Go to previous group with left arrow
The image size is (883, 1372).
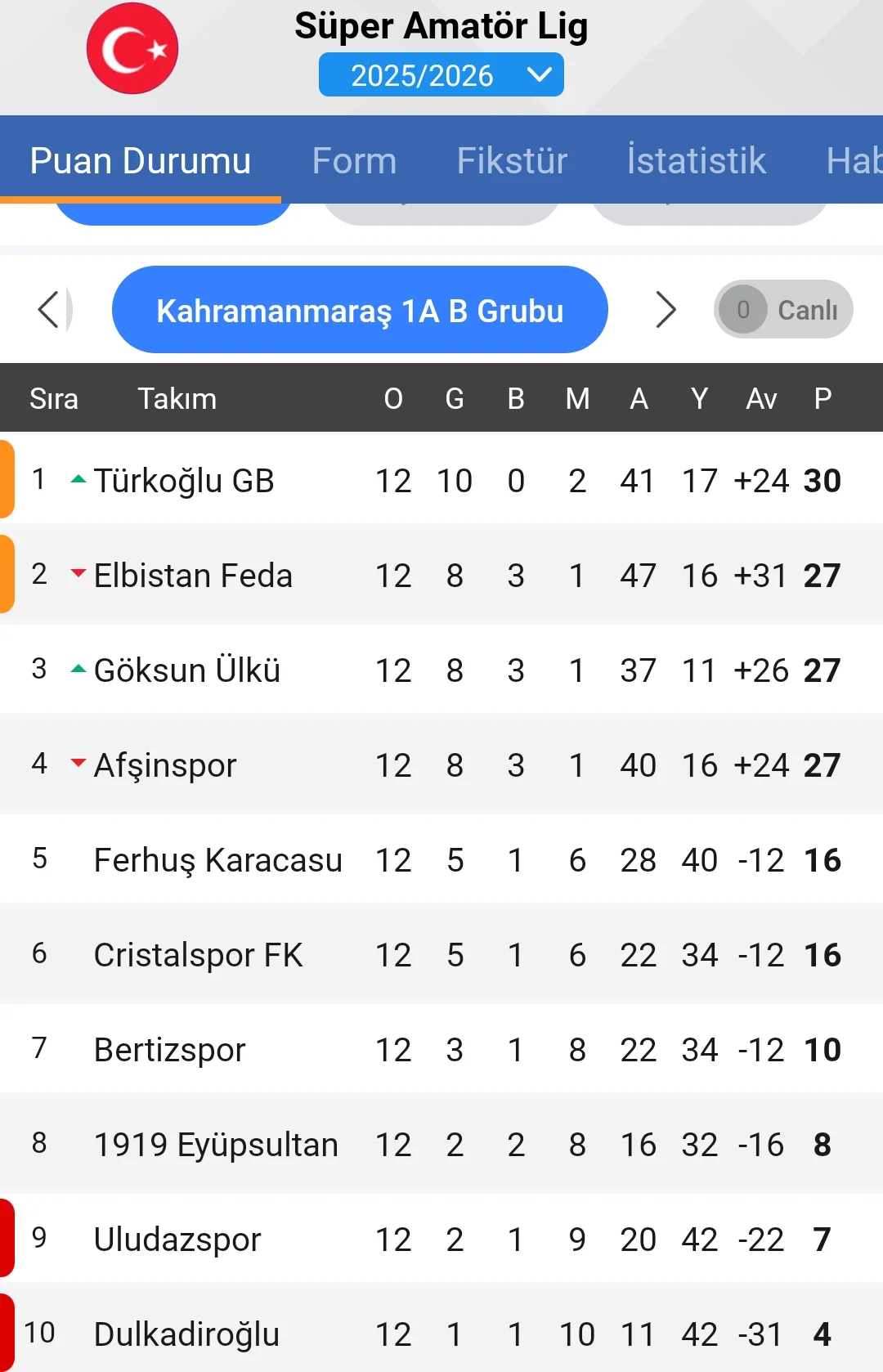point(50,310)
